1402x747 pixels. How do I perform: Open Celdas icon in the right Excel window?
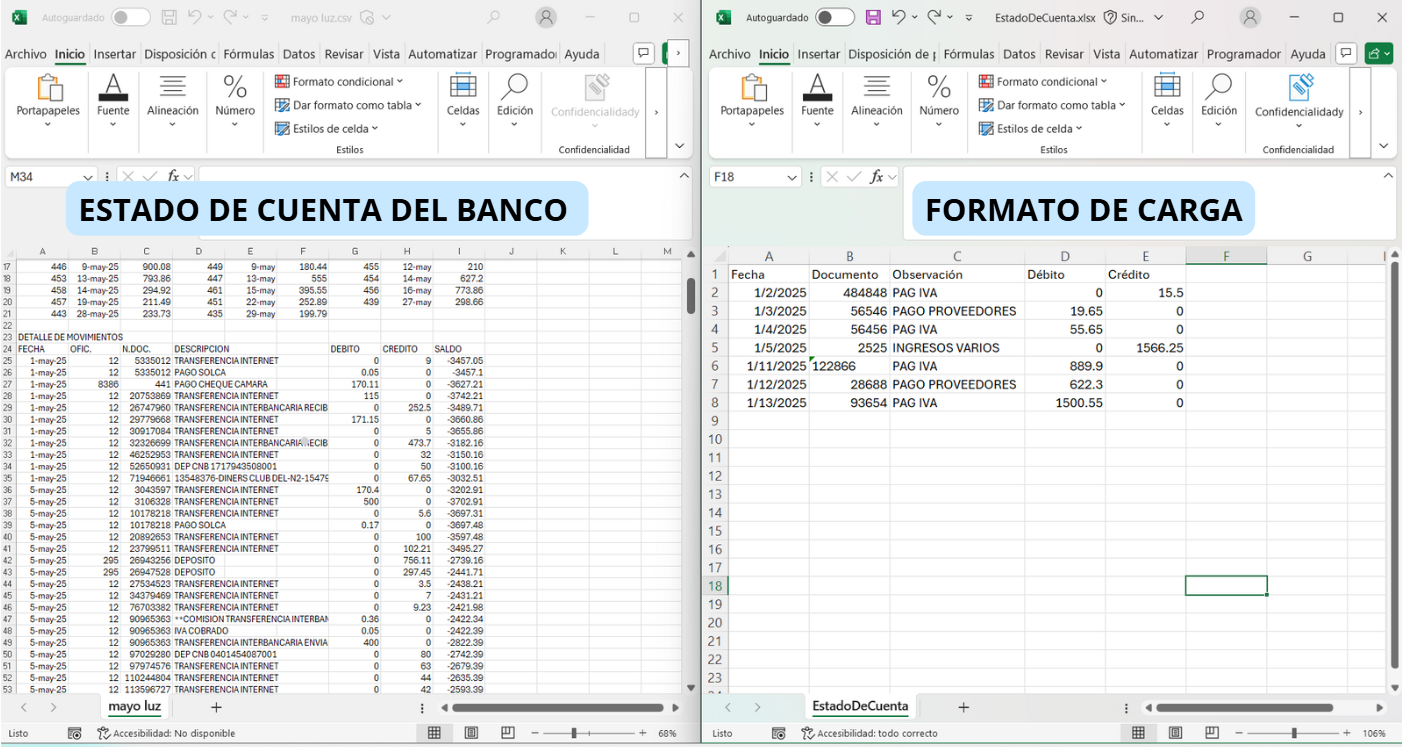point(1167,90)
